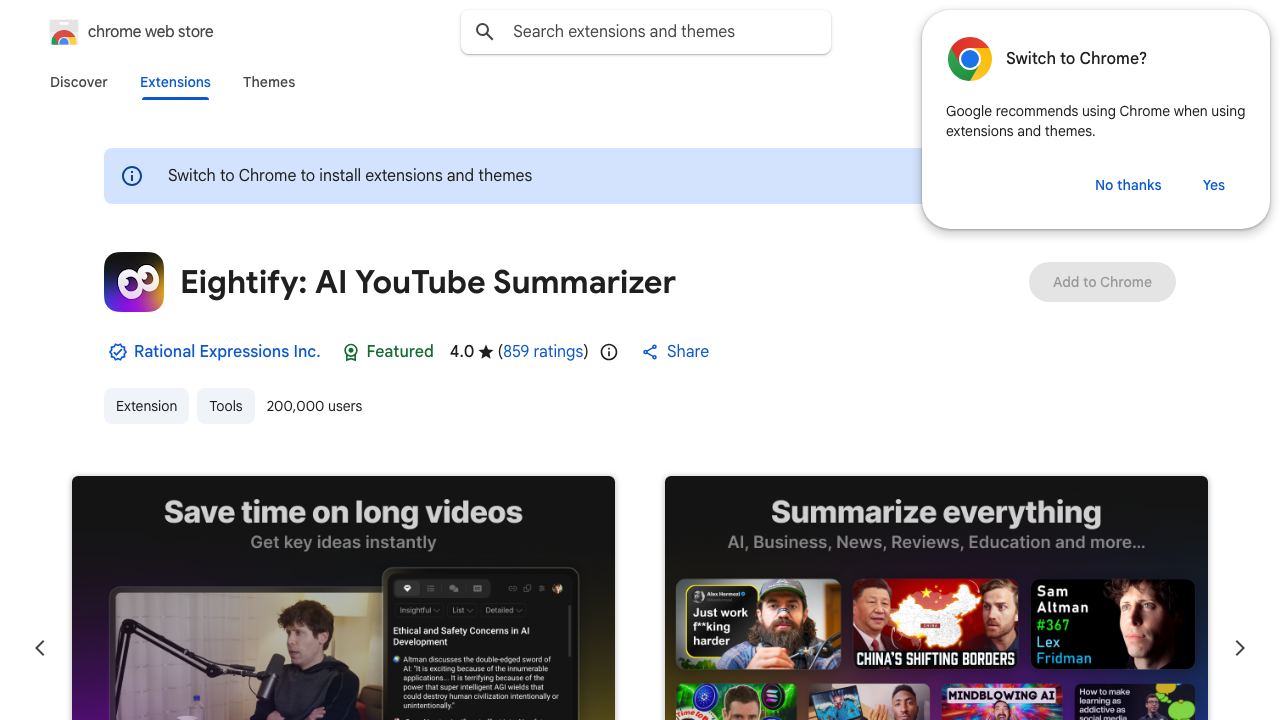Click the '200,000 users' text

(x=314, y=406)
